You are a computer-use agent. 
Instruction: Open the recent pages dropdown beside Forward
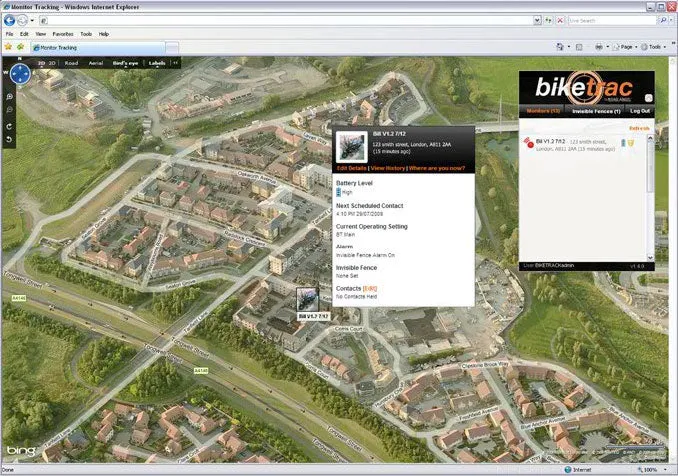[32, 21]
